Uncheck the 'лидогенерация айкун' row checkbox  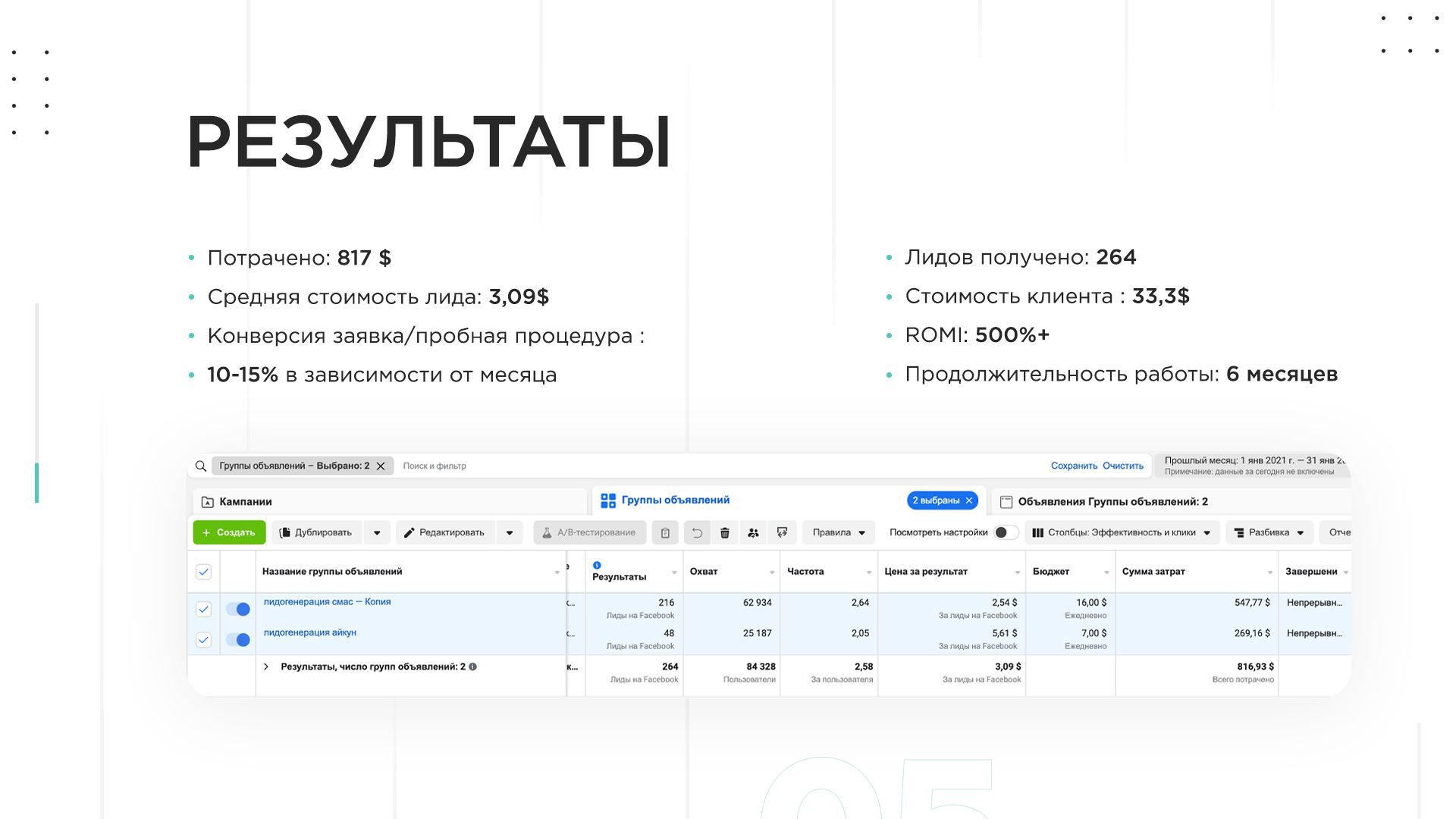click(x=203, y=640)
